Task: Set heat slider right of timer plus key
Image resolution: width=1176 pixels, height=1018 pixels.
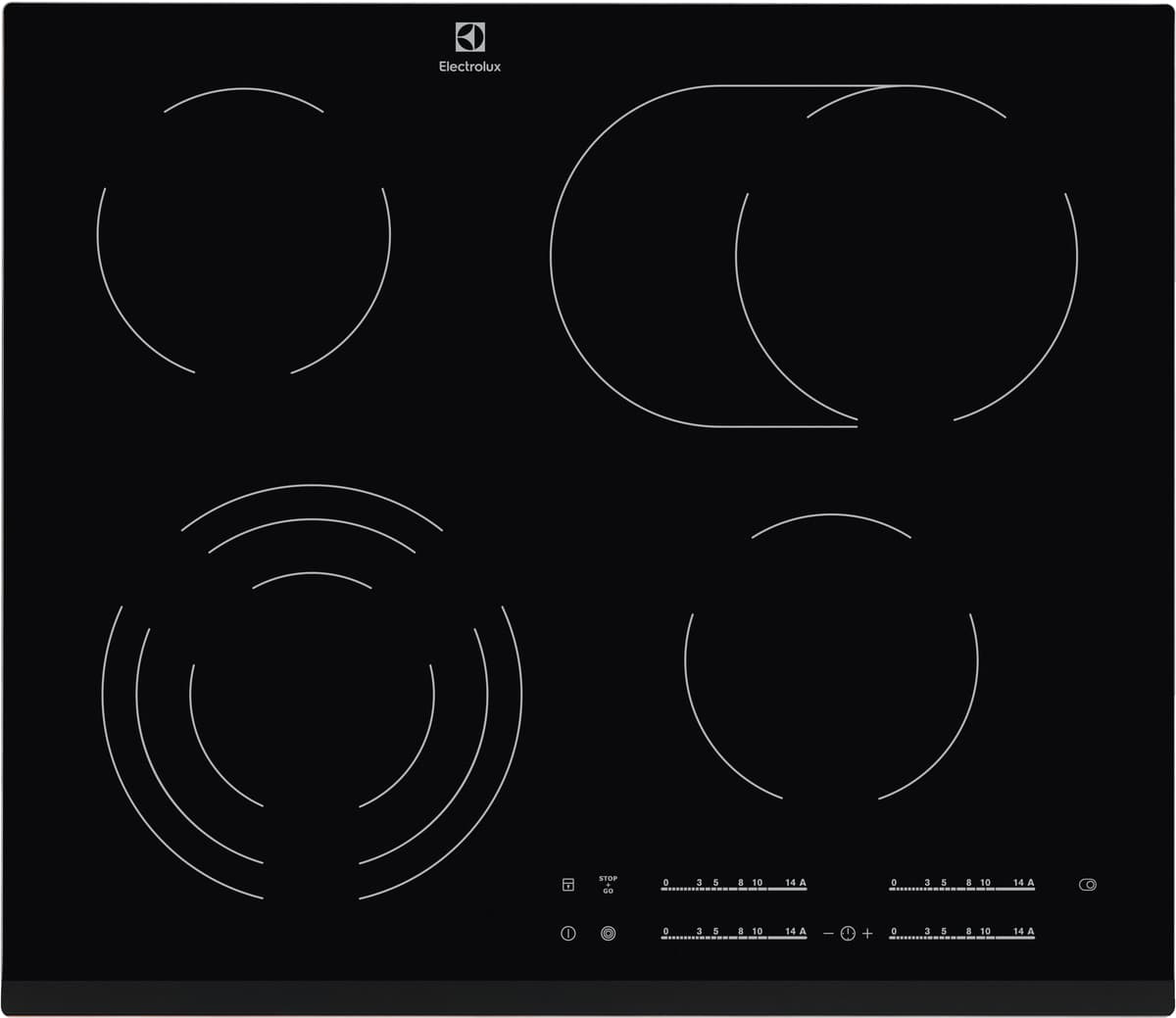Action: 962,934
